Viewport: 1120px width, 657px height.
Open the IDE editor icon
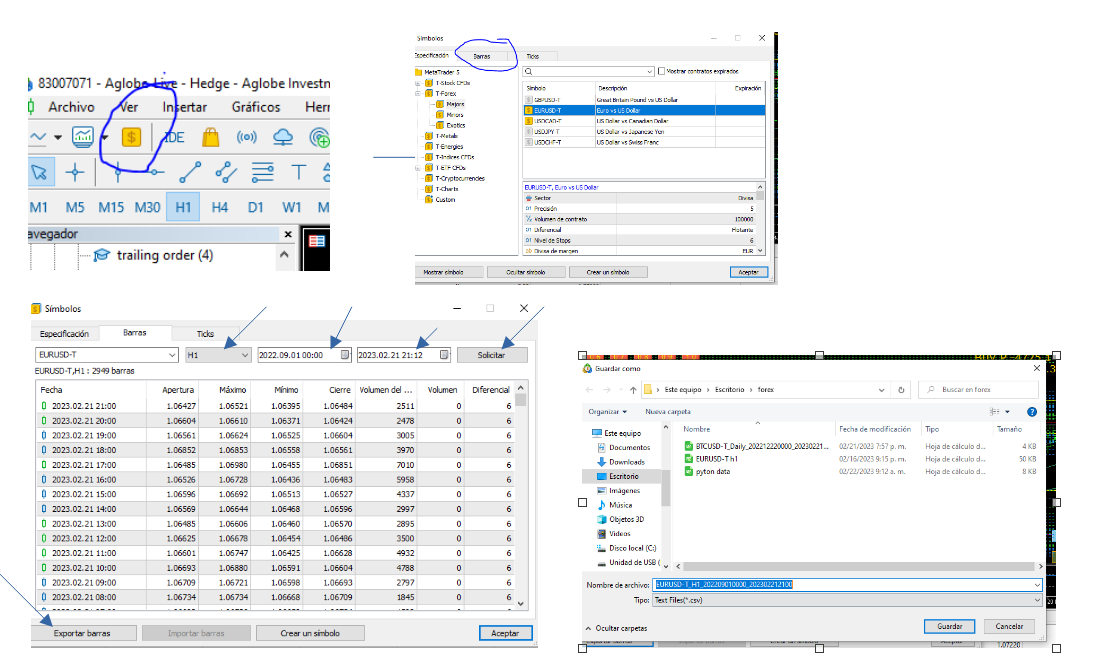tap(174, 137)
